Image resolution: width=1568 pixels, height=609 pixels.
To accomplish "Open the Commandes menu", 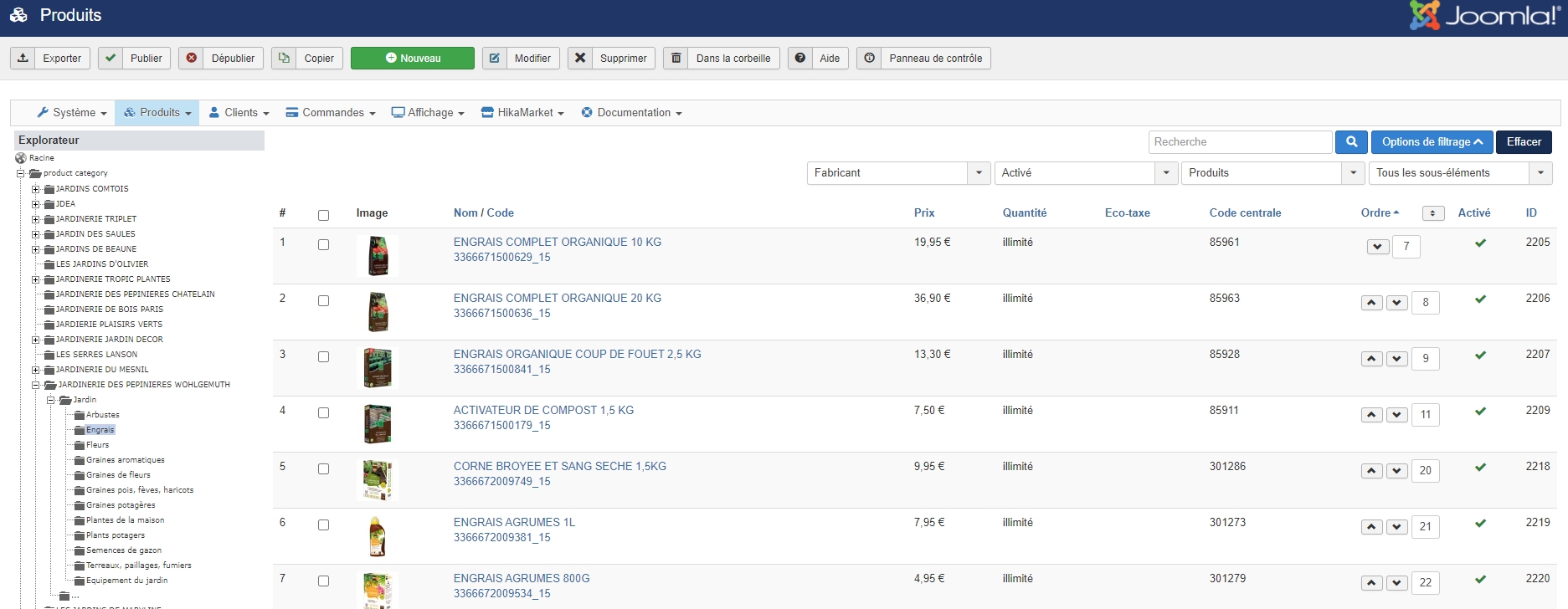I will coord(331,113).
